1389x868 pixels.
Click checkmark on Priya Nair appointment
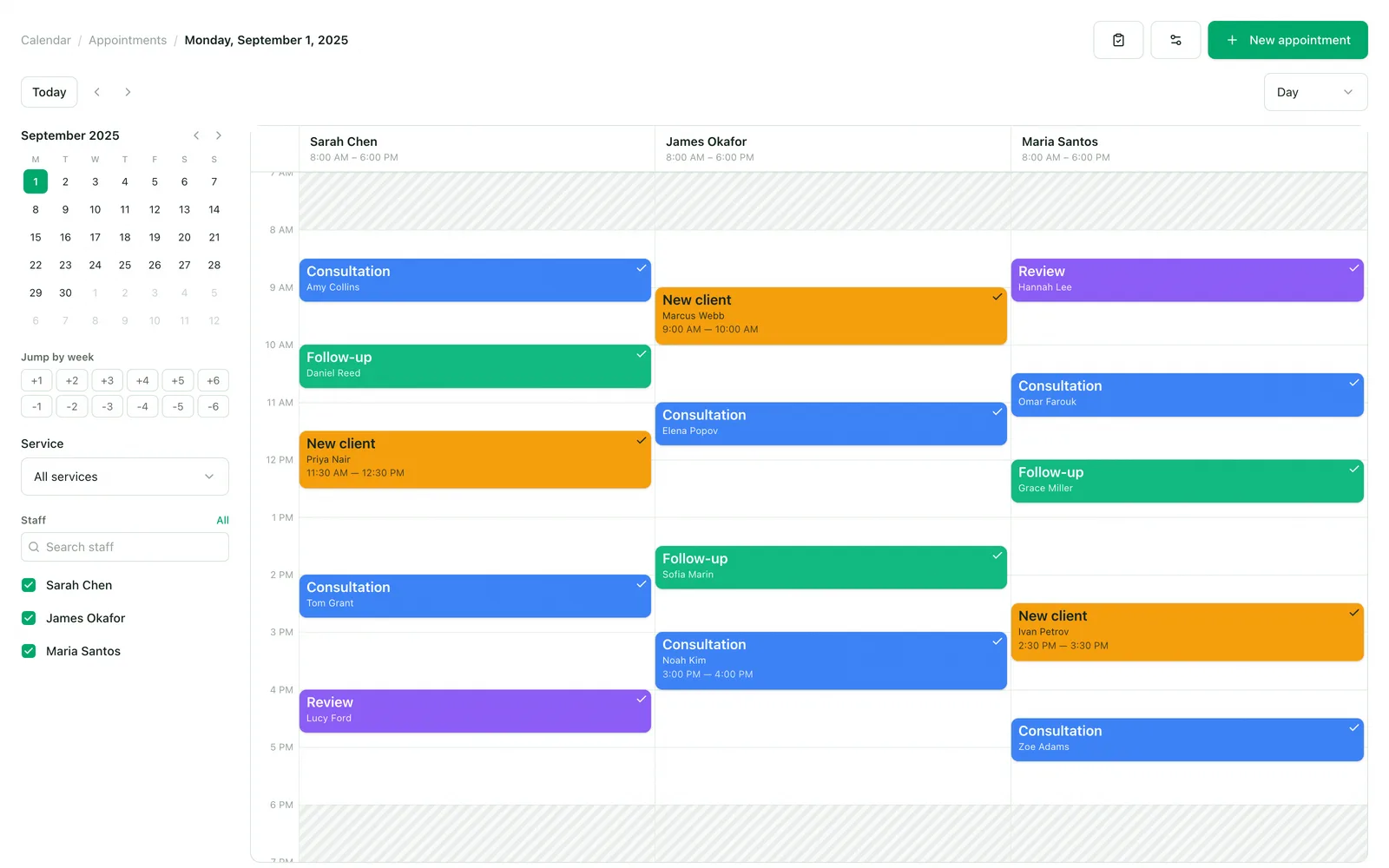pos(642,441)
